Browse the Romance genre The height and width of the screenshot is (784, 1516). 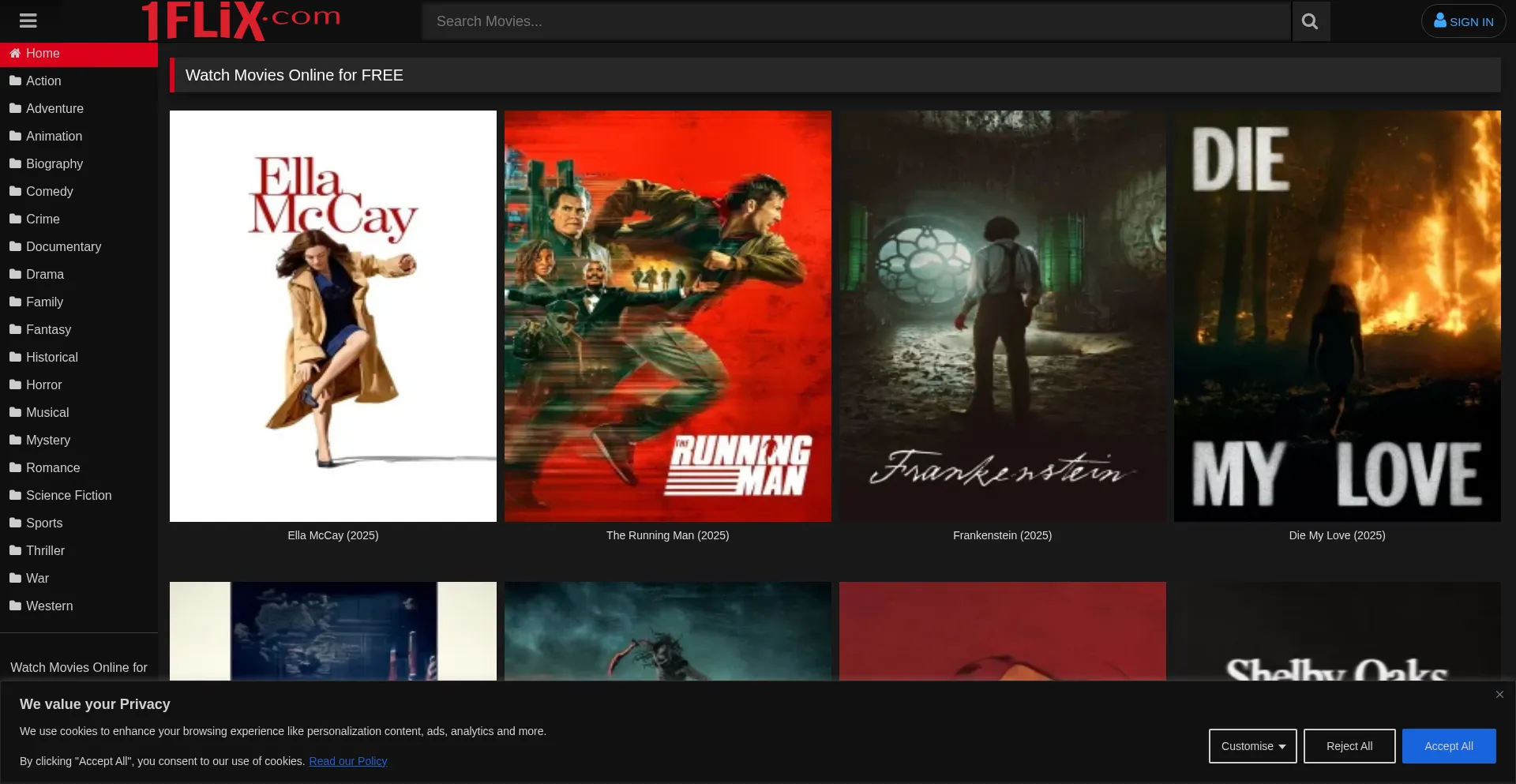pyautogui.click(x=79, y=467)
